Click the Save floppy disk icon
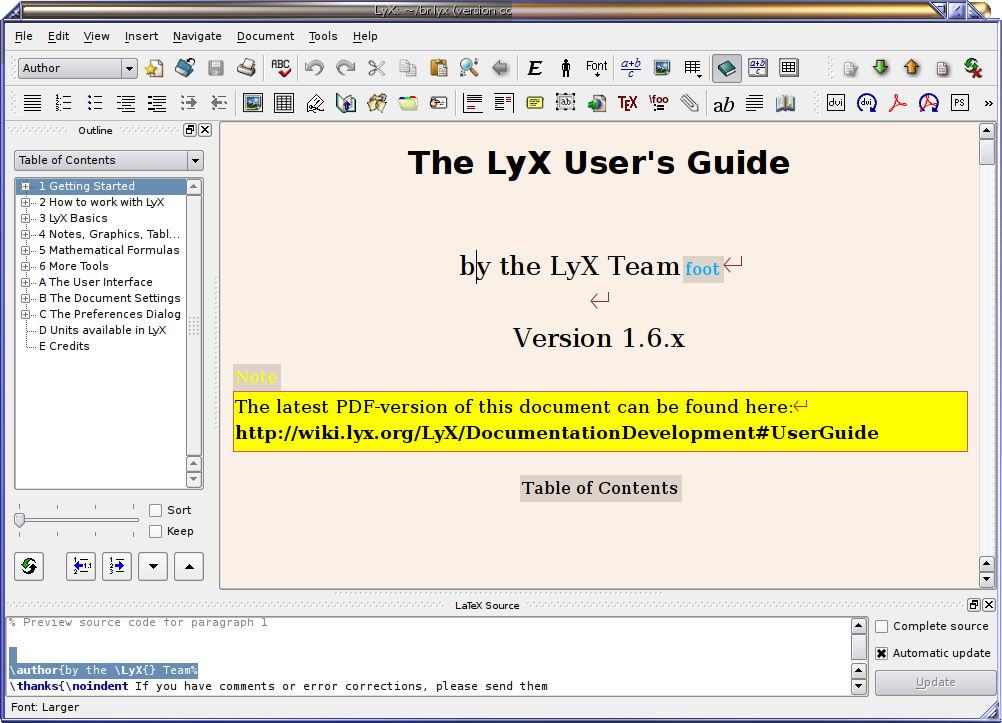The width and height of the screenshot is (1002, 723). 216,68
